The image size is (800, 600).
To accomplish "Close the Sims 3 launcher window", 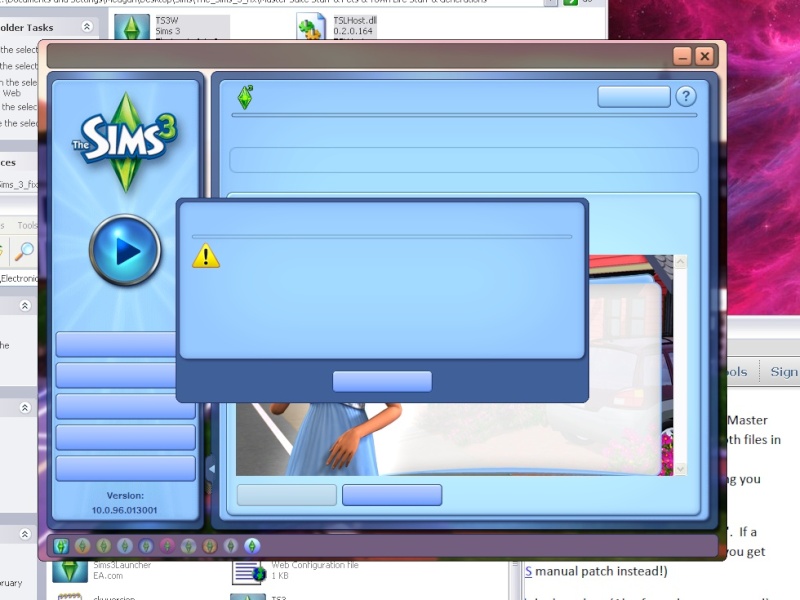I will tap(705, 56).
